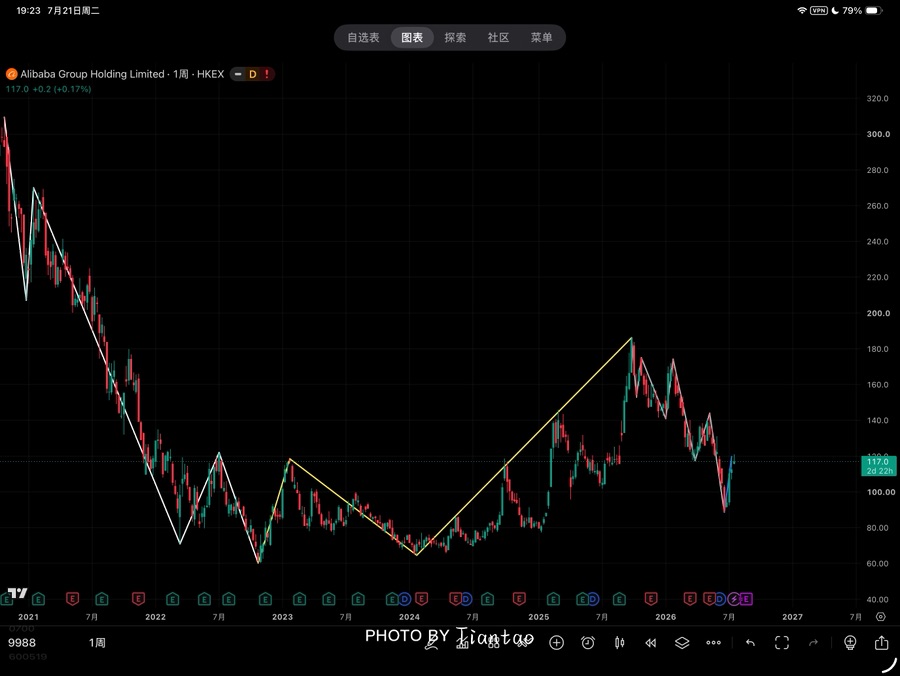Tap the 2026 time axis label
Viewport: 900px width, 676px height.
point(665,617)
